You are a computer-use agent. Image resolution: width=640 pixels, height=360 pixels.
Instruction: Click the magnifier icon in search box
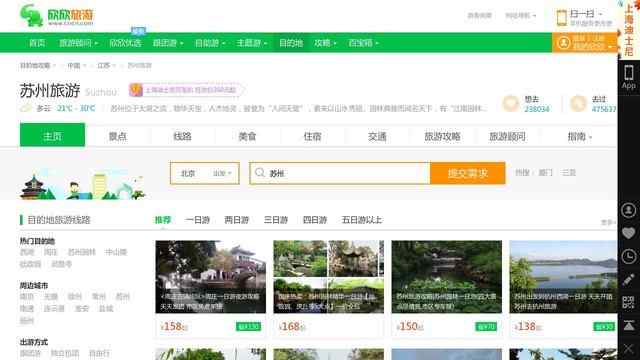[260, 173]
